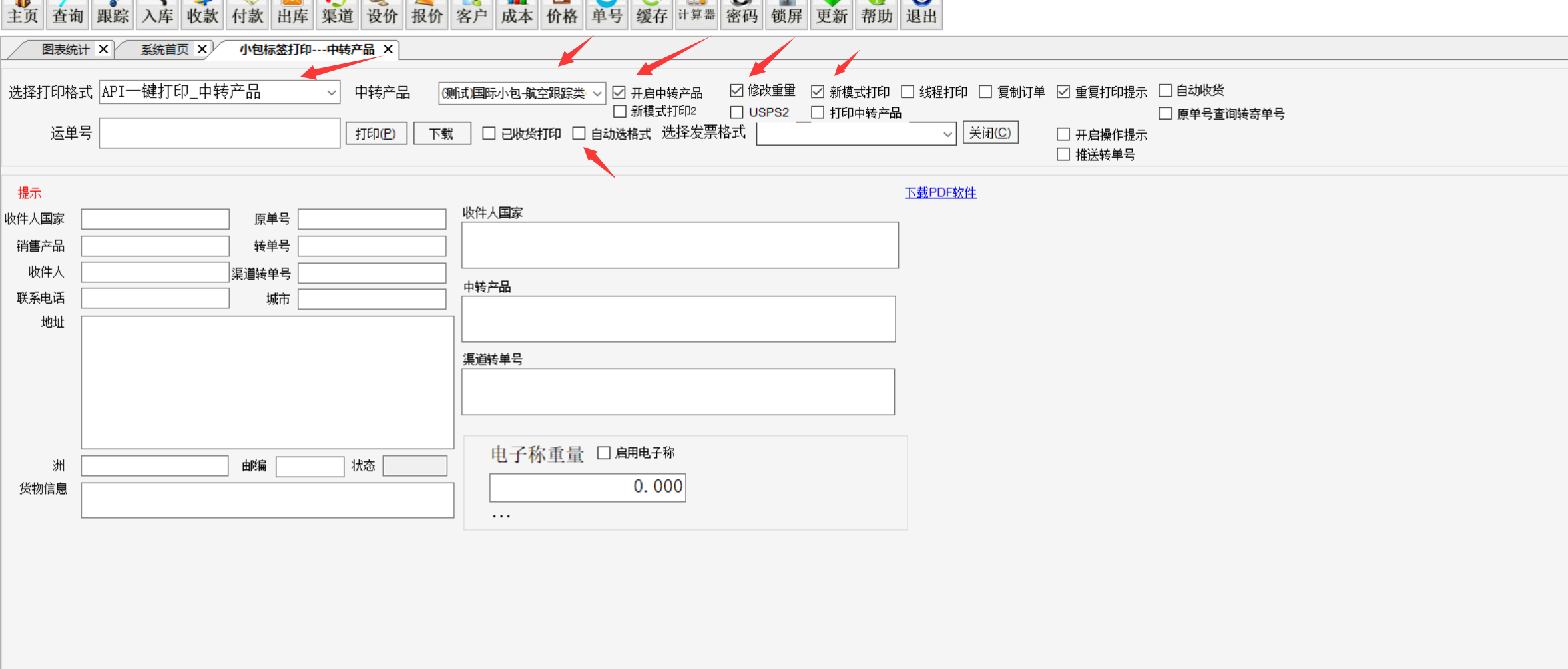Switch to the 图表统计 tab

tap(65, 50)
